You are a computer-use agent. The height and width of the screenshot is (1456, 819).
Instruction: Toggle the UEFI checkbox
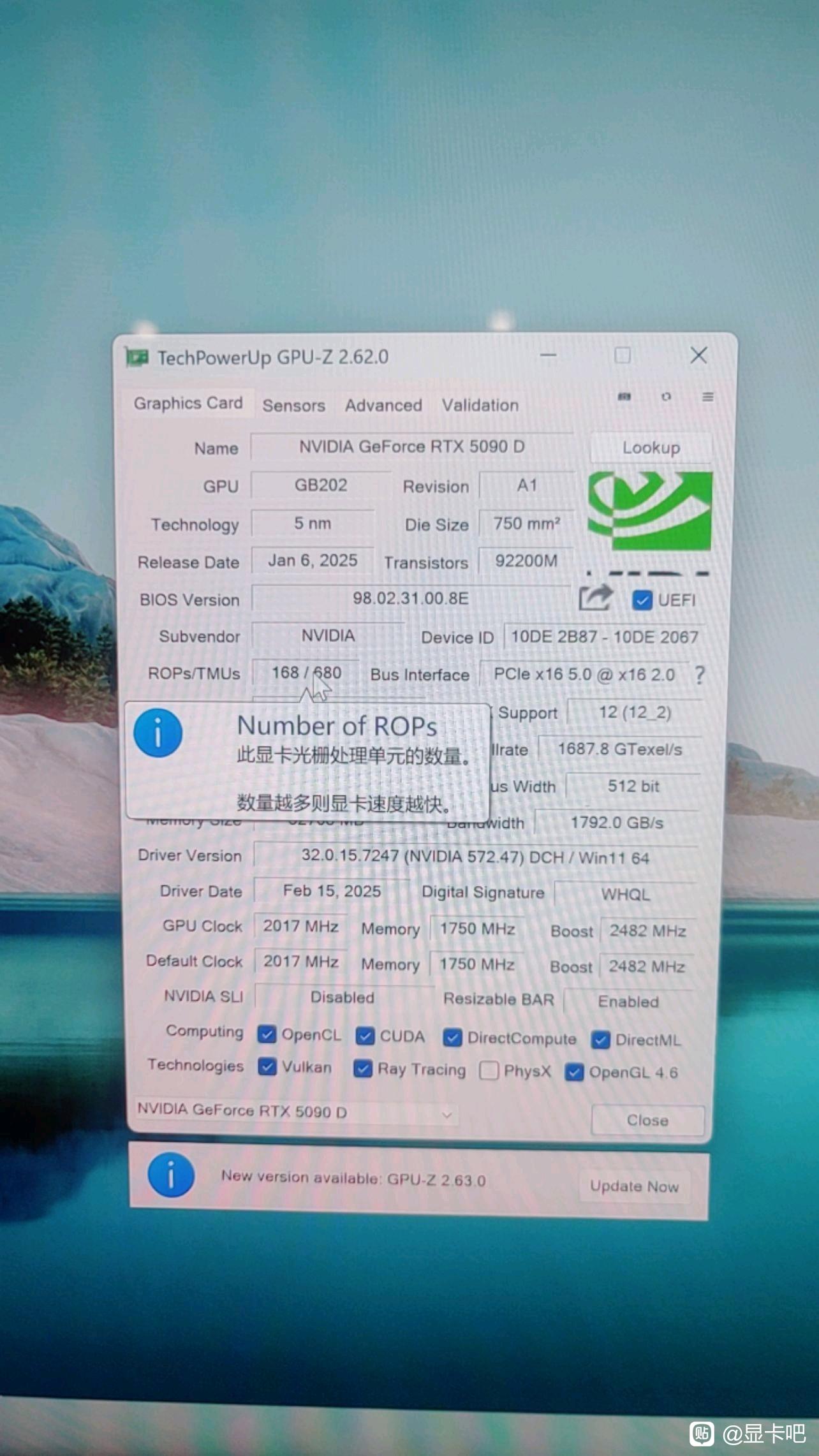pyautogui.click(x=642, y=600)
